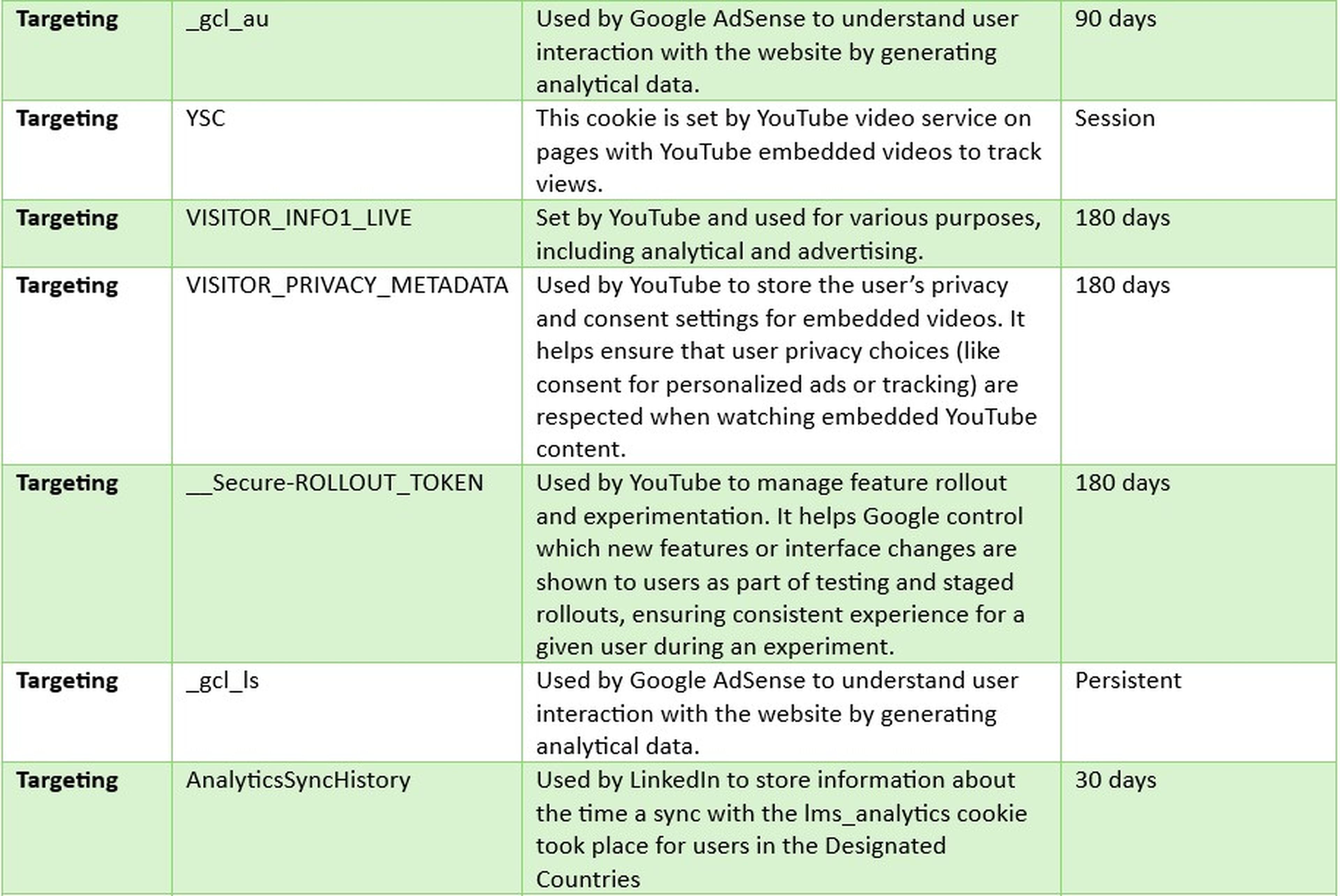Click the Targeting label beside AnalyticsSyncHistory
Screen dimensions: 1340x896
tap(67, 781)
